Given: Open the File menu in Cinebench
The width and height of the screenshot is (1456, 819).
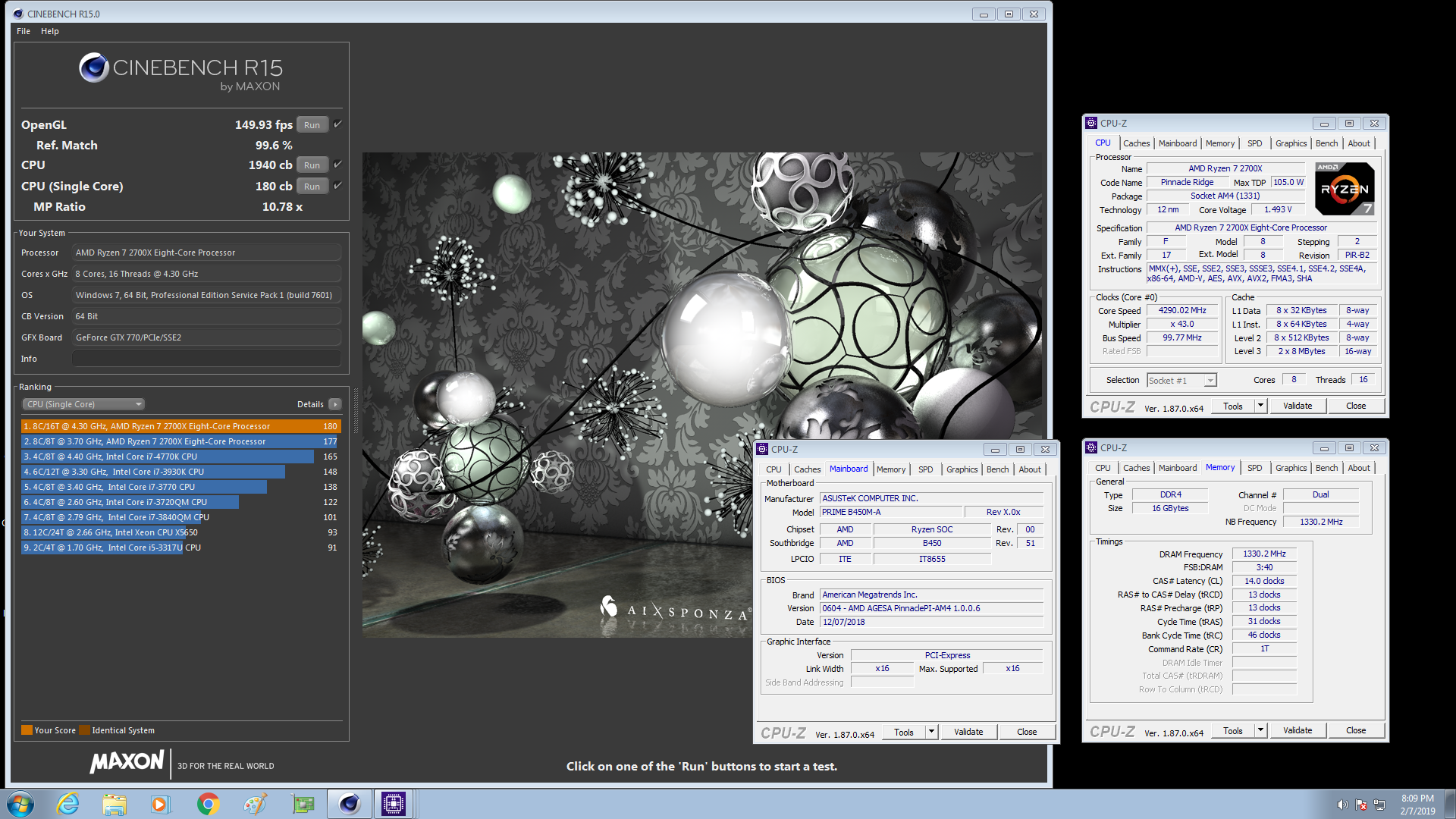Looking at the screenshot, I should pyautogui.click(x=24, y=31).
